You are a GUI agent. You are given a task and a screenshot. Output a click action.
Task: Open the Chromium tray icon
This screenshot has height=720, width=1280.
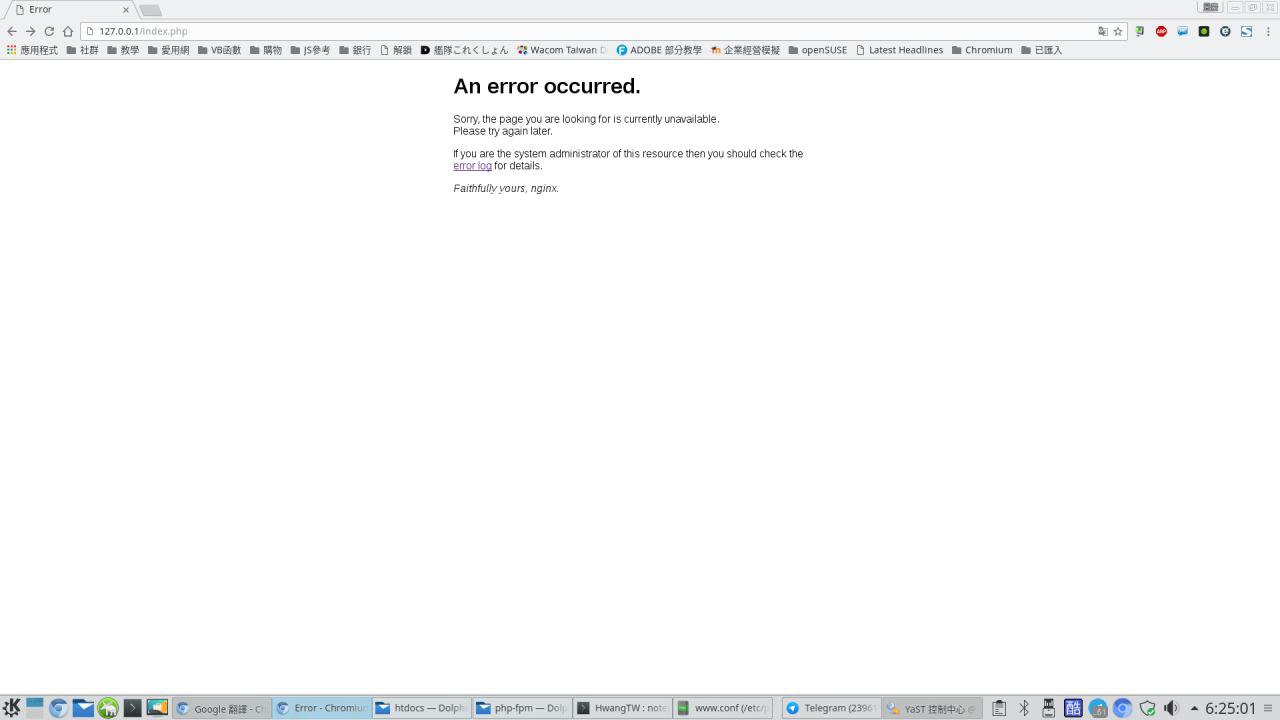click(x=1122, y=708)
